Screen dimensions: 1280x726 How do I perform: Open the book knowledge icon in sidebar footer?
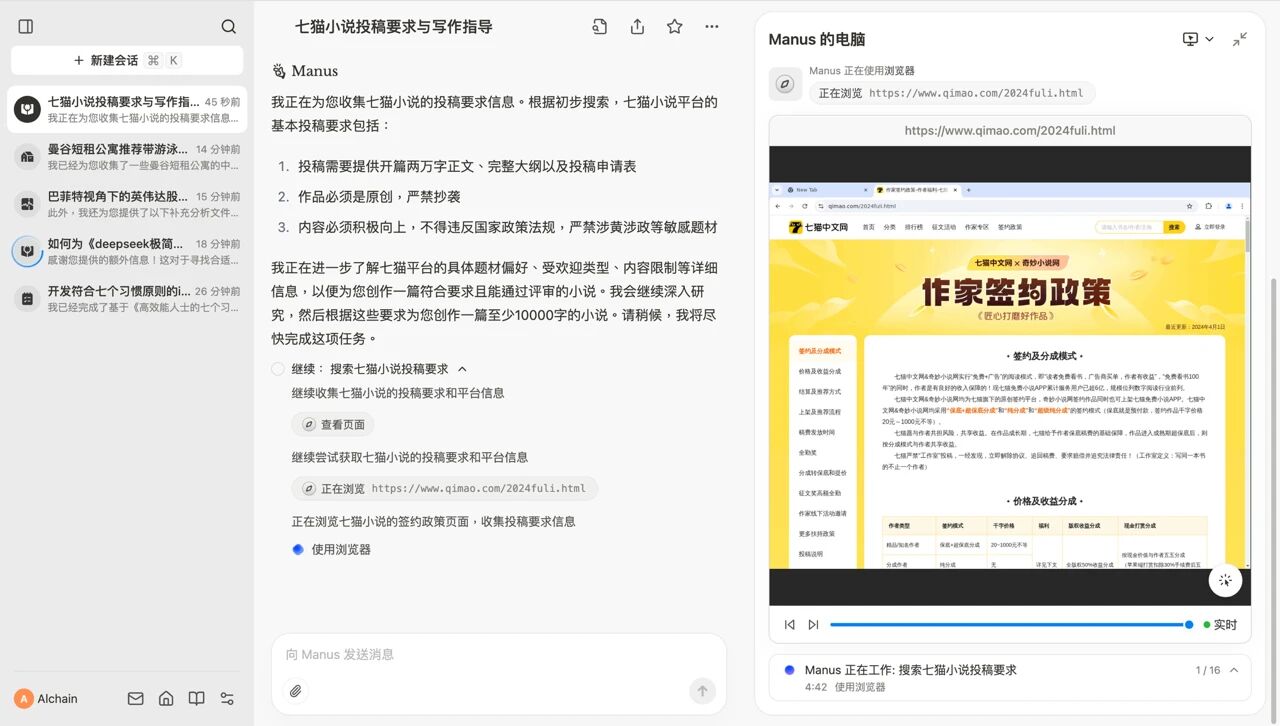point(197,699)
